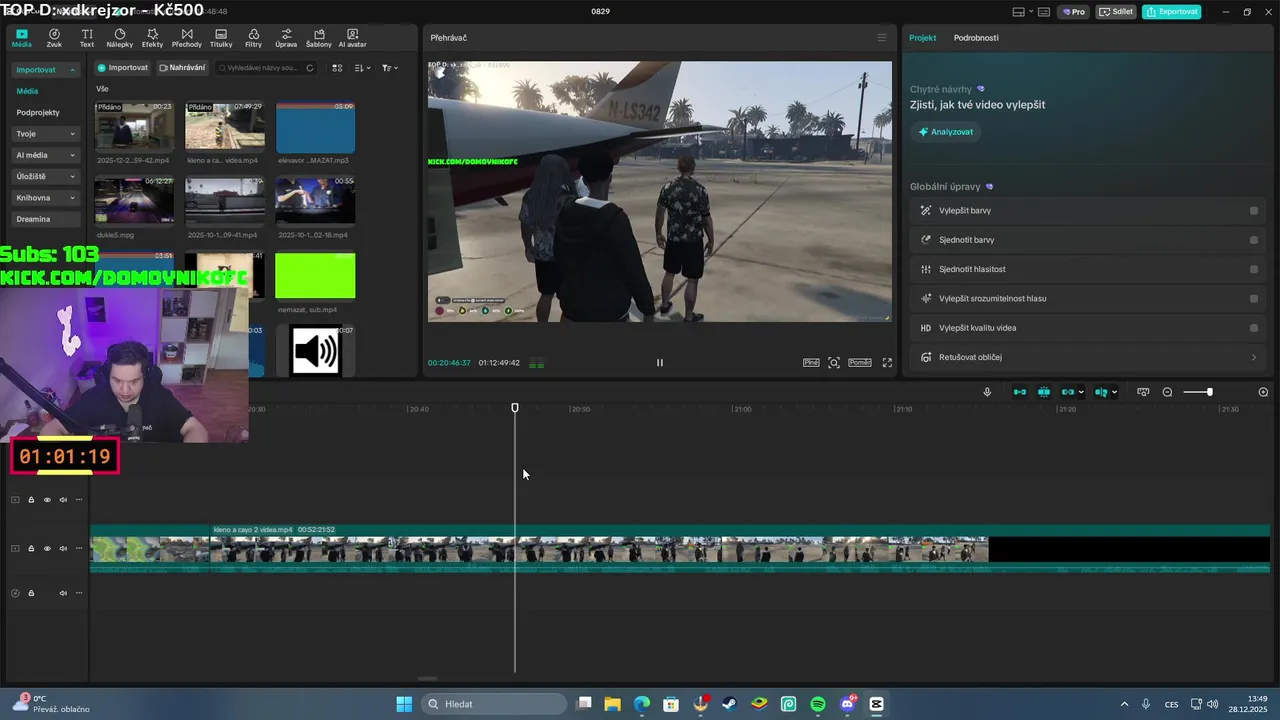The image size is (1280, 720).
Task: Open the Nálepky stickers tab
Action: (120, 38)
